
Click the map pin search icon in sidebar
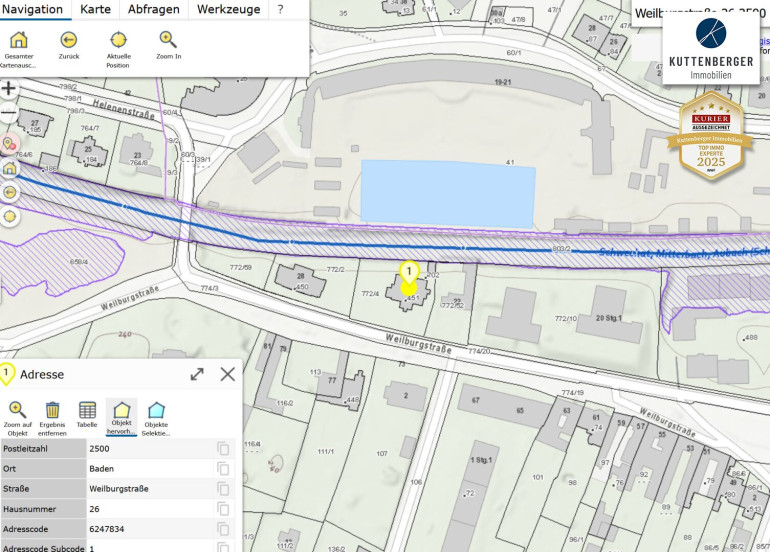[x=10, y=144]
